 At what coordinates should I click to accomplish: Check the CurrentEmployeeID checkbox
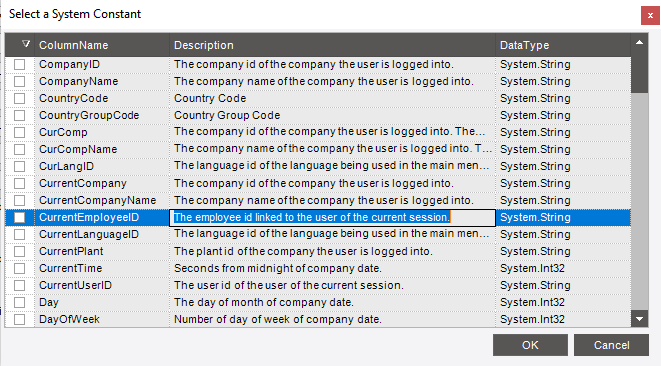(19, 217)
